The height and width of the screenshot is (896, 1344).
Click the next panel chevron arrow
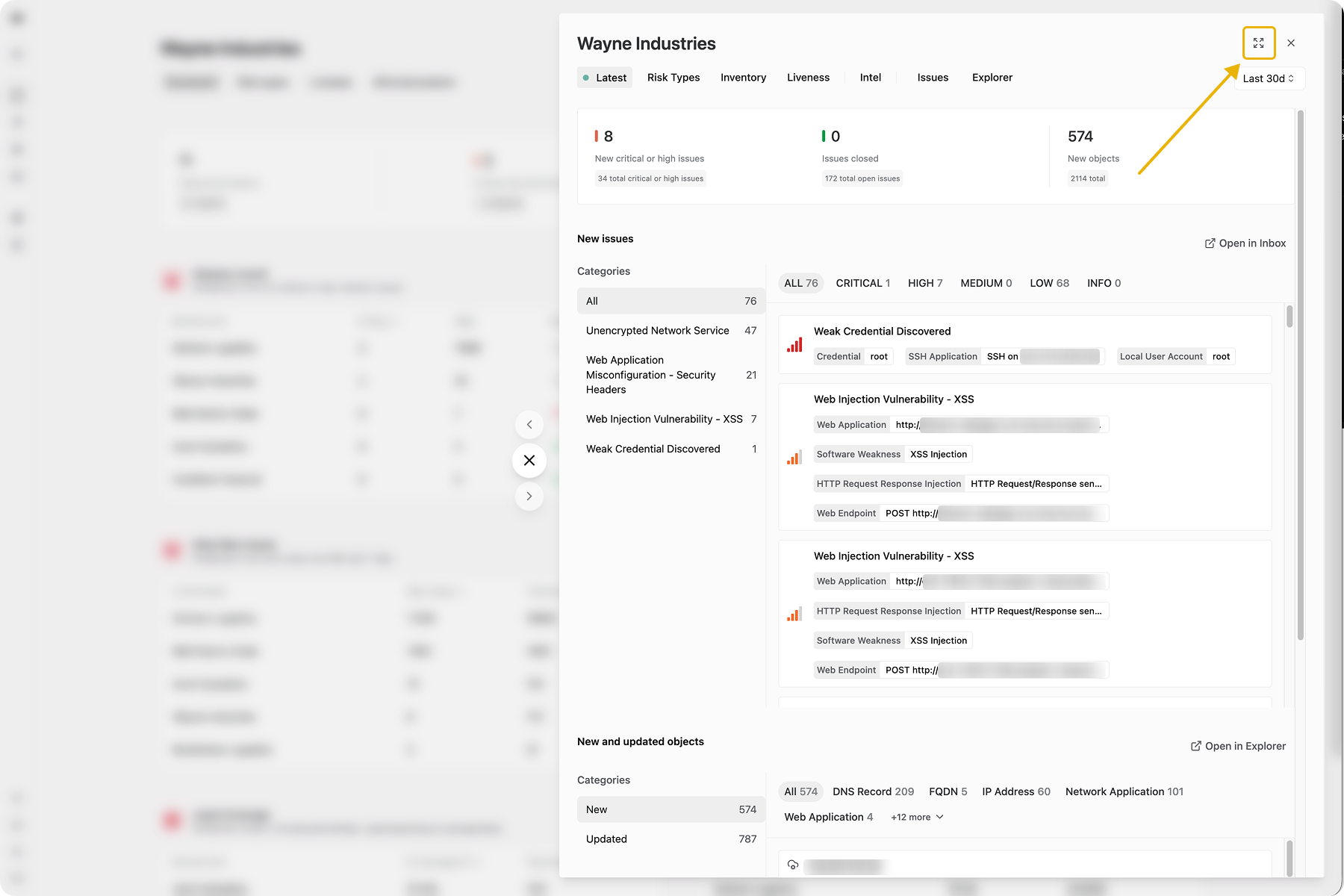(x=529, y=497)
